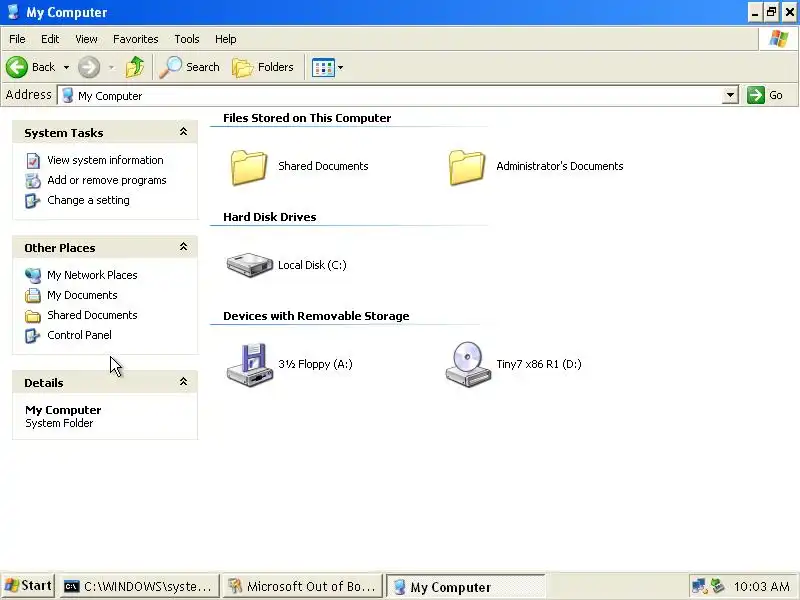
Task: Open Shared Documents in Other Places
Action: (92, 315)
